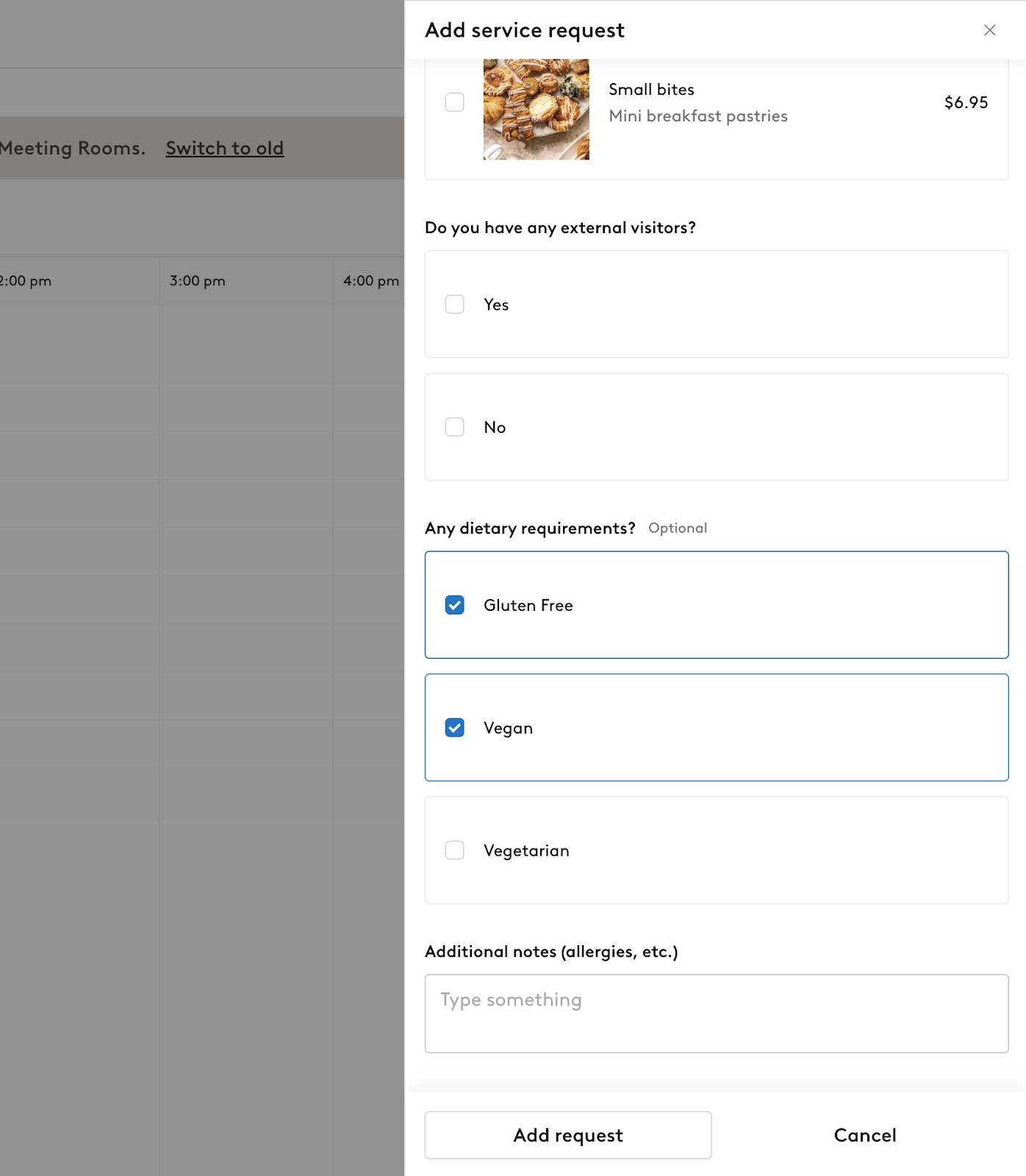The image size is (1026, 1176).
Task: Click the Add request button
Action: point(568,1135)
